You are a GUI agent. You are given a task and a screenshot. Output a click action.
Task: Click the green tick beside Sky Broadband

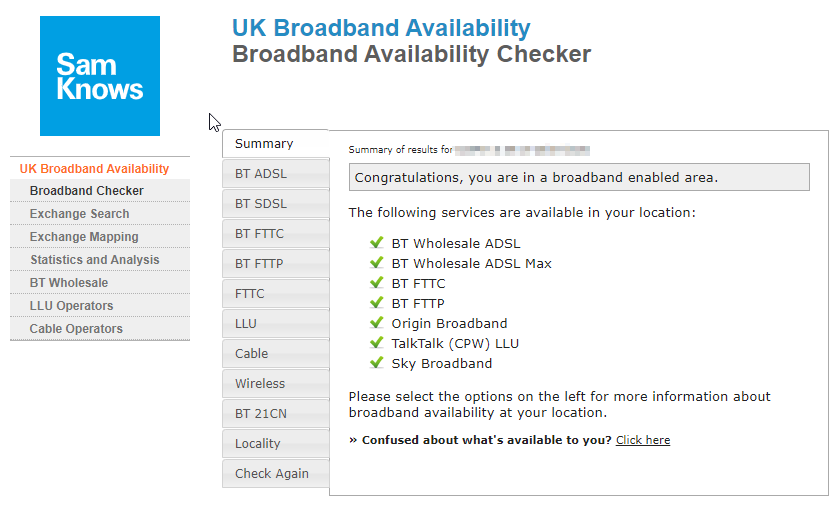pyautogui.click(x=377, y=363)
